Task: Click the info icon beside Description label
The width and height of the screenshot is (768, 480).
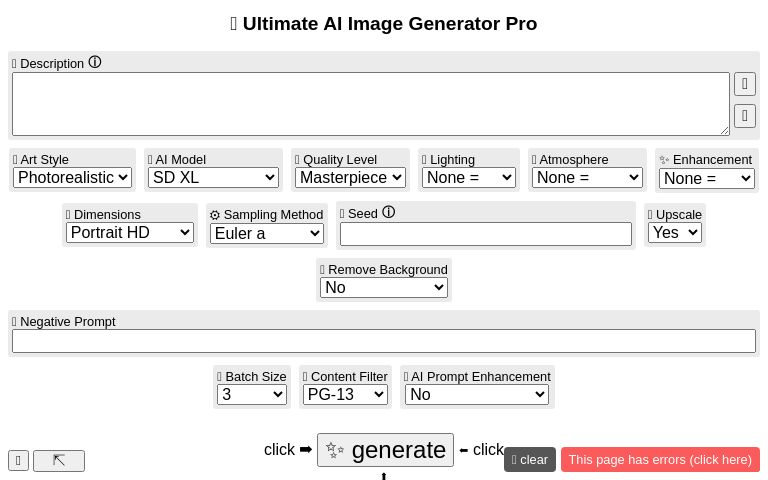Action: click(95, 62)
